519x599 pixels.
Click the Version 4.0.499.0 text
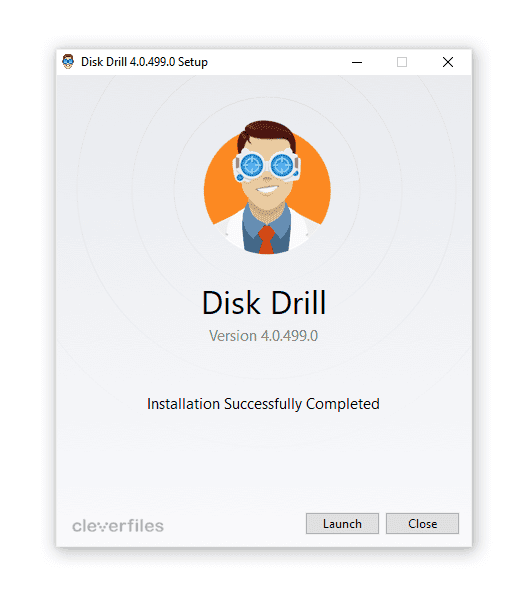pyautogui.click(x=264, y=336)
